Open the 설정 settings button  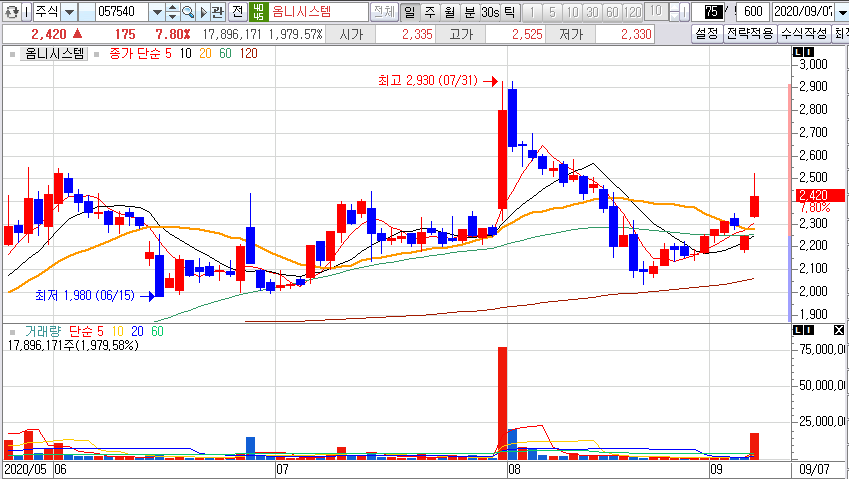point(707,34)
